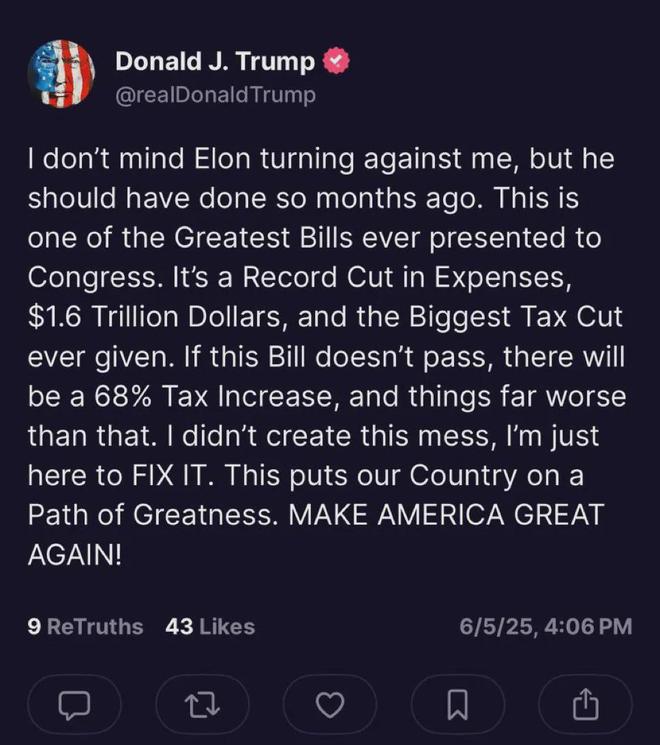The width and height of the screenshot is (660, 745).
Task: Bookmark this post
Action: click(x=457, y=706)
